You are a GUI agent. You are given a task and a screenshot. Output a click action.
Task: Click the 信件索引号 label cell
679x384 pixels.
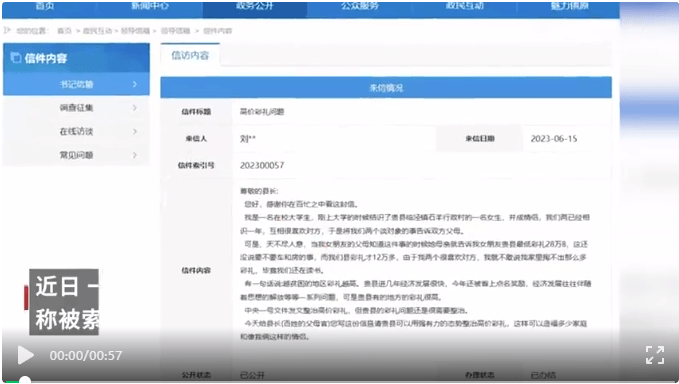196,165
